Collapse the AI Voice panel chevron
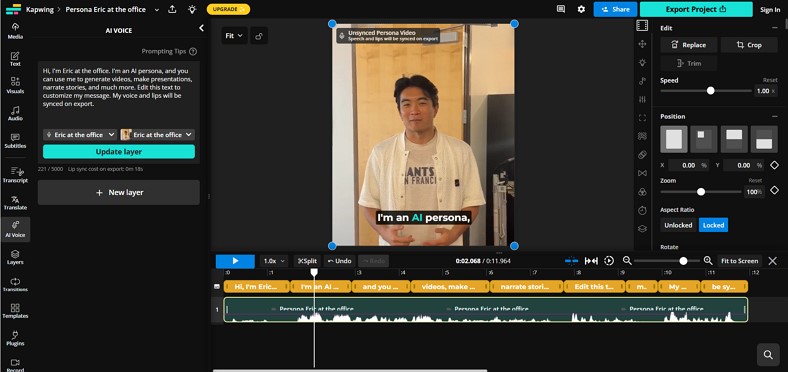 [202, 28]
